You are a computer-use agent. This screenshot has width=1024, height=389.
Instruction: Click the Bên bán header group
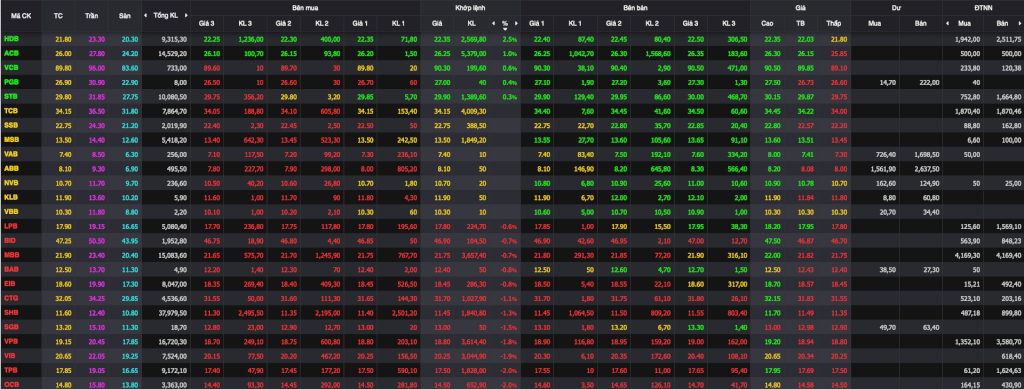click(635, 7)
